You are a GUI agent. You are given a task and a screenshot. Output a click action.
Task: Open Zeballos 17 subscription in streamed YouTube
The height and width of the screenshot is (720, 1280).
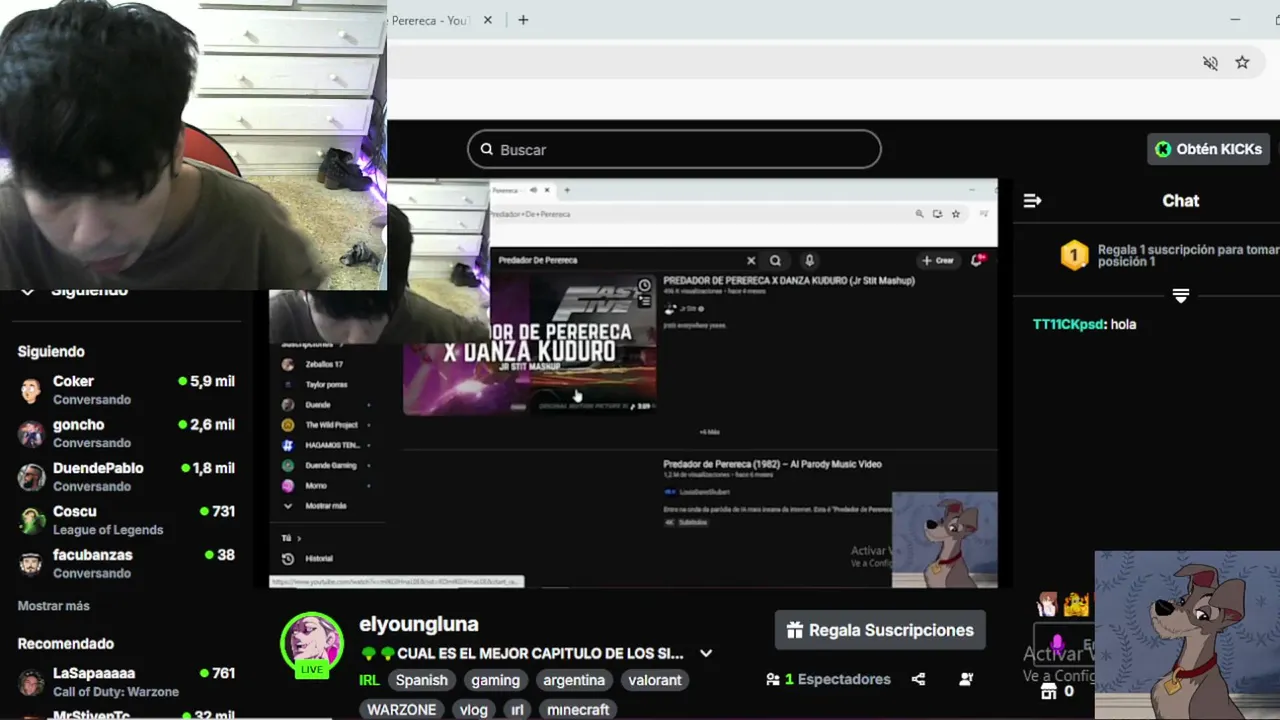[x=326, y=365]
